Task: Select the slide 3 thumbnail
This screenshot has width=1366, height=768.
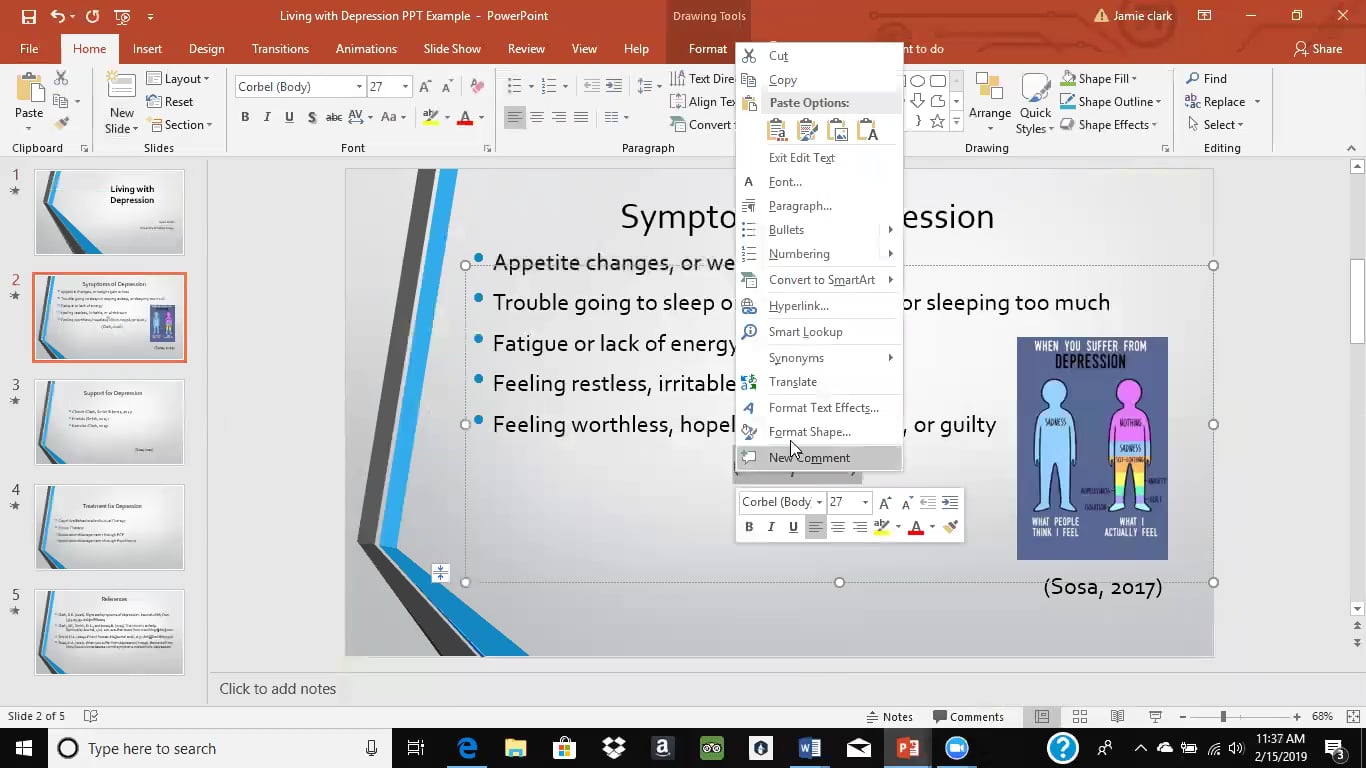Action: [x=110, y=421]
